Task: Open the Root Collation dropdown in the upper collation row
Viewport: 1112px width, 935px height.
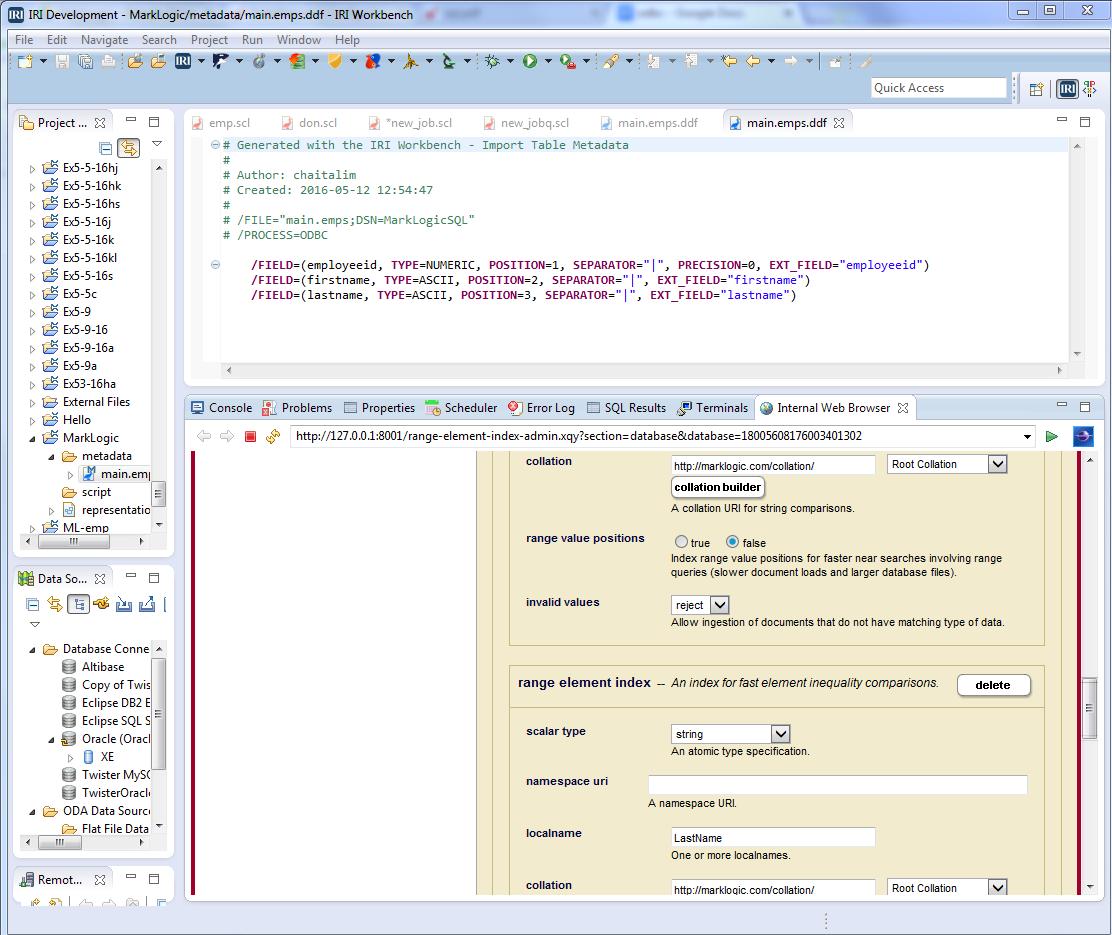Action: (998, 465)
